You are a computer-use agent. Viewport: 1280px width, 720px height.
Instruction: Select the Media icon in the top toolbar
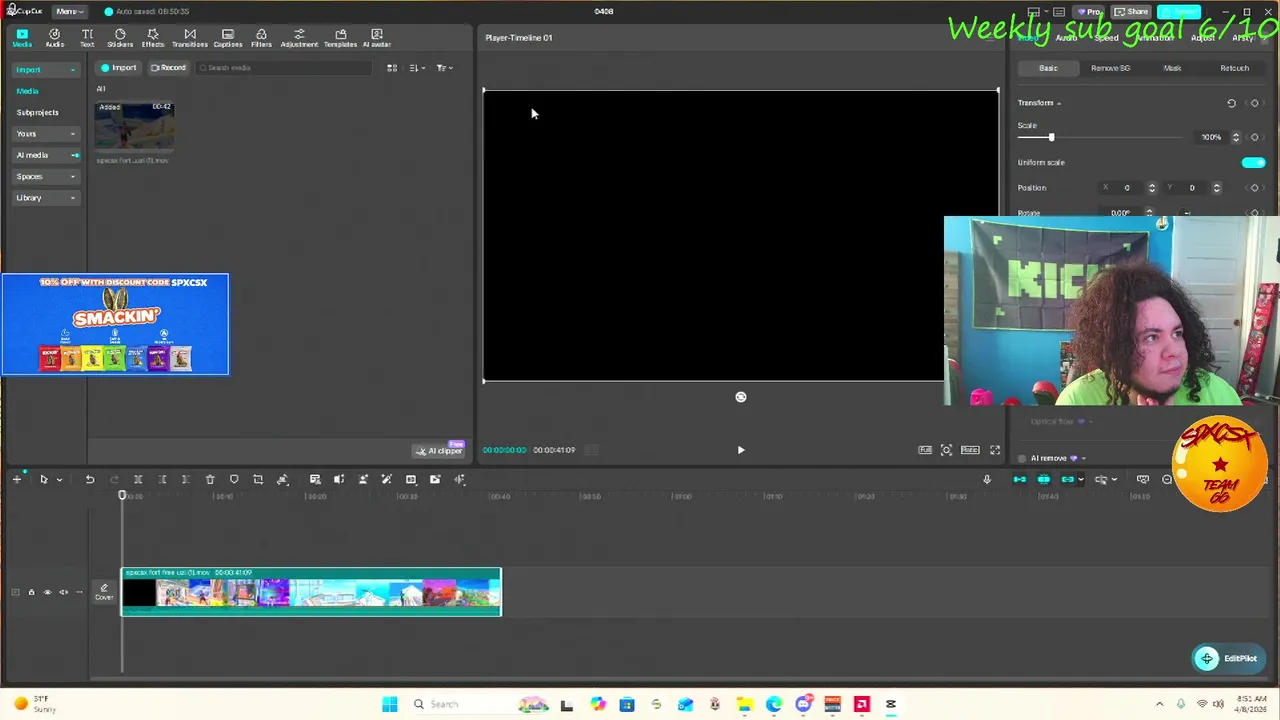[22, 38]
